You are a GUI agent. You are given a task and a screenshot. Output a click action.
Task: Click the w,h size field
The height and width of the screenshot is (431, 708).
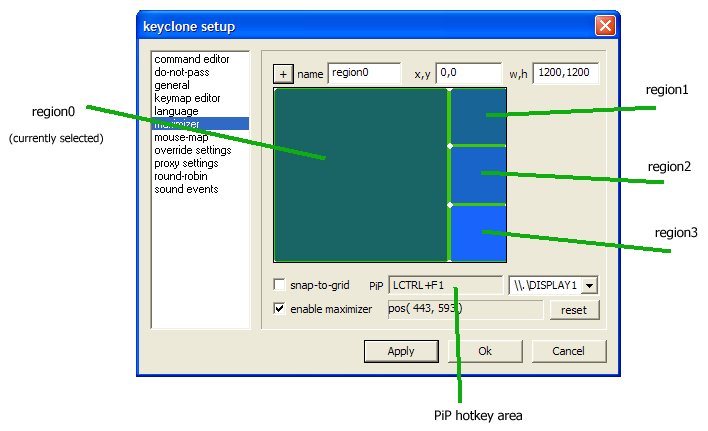tap(566, 73)
